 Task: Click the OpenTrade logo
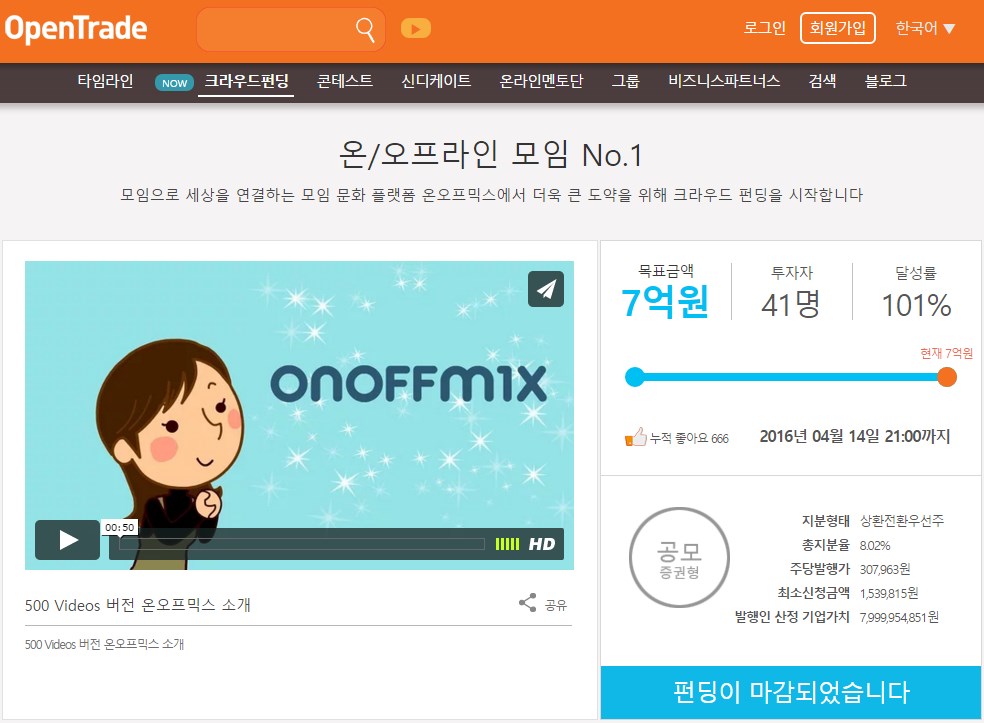click(x=76, y=29)
